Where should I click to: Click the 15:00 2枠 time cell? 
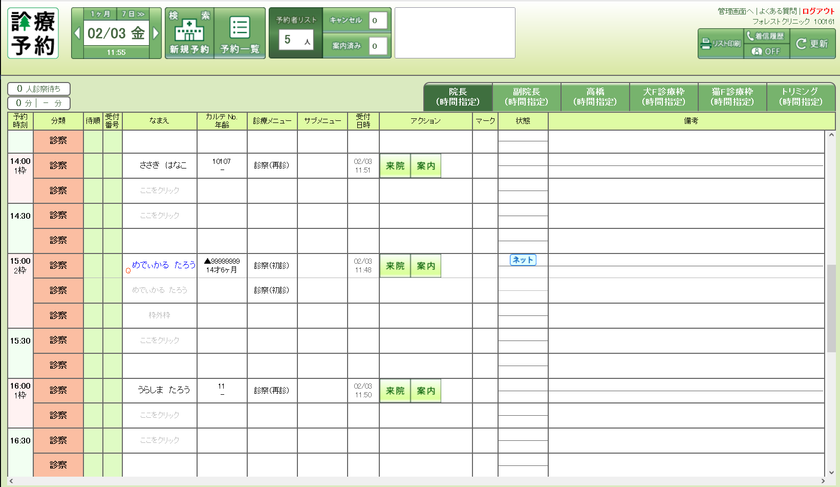(20, 290)
